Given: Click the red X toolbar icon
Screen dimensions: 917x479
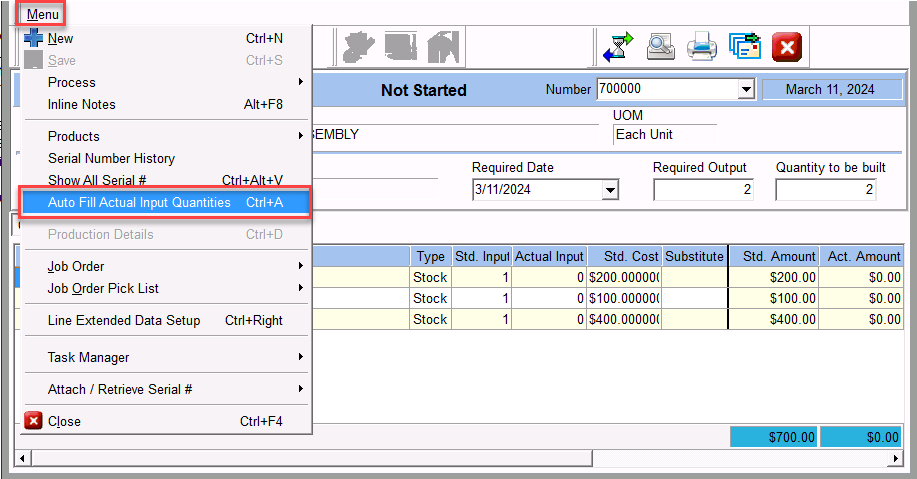Looking at the screenshot, I should (787, 46).
